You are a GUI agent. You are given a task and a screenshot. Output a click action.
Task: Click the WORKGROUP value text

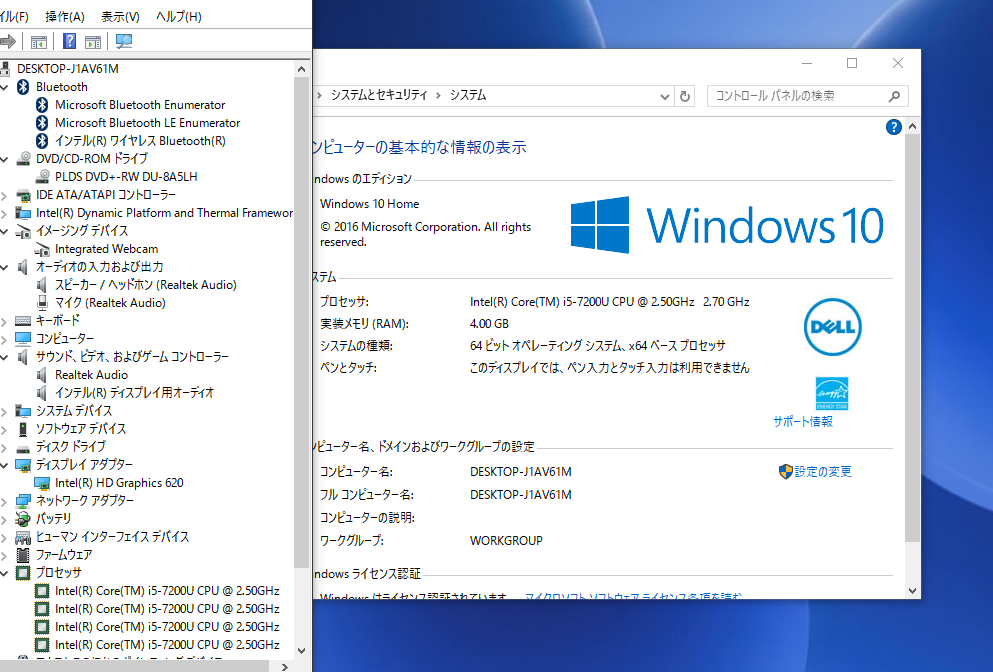click(x=507, y=541)
